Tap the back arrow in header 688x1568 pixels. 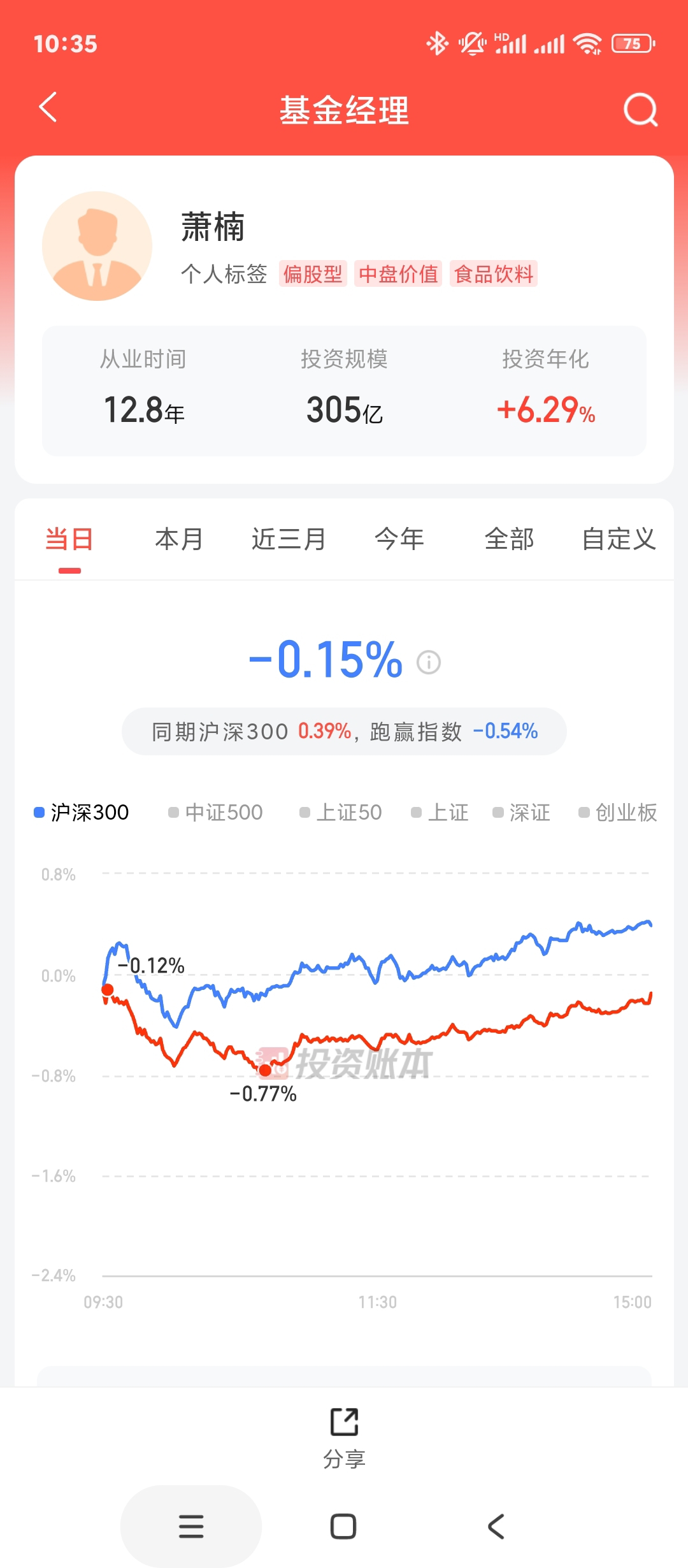point(48,107)
